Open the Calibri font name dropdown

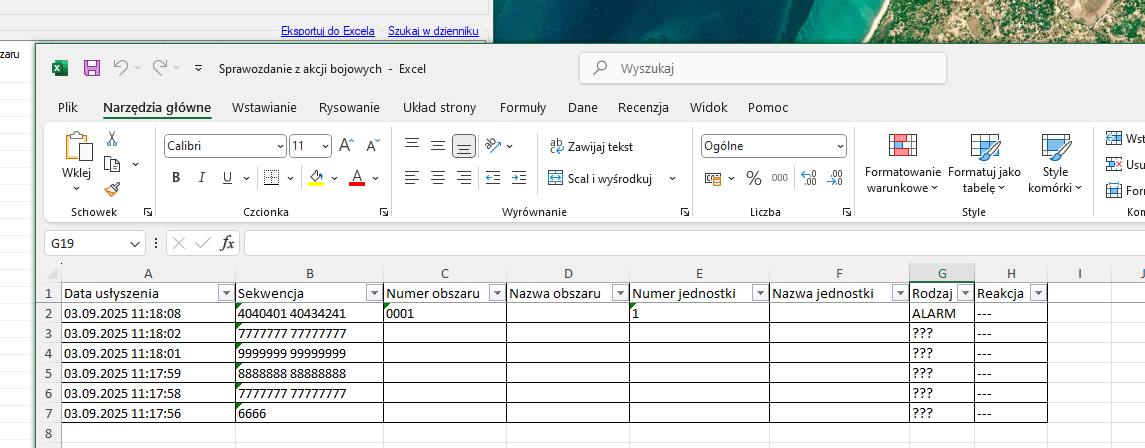(x=279, y=146)
